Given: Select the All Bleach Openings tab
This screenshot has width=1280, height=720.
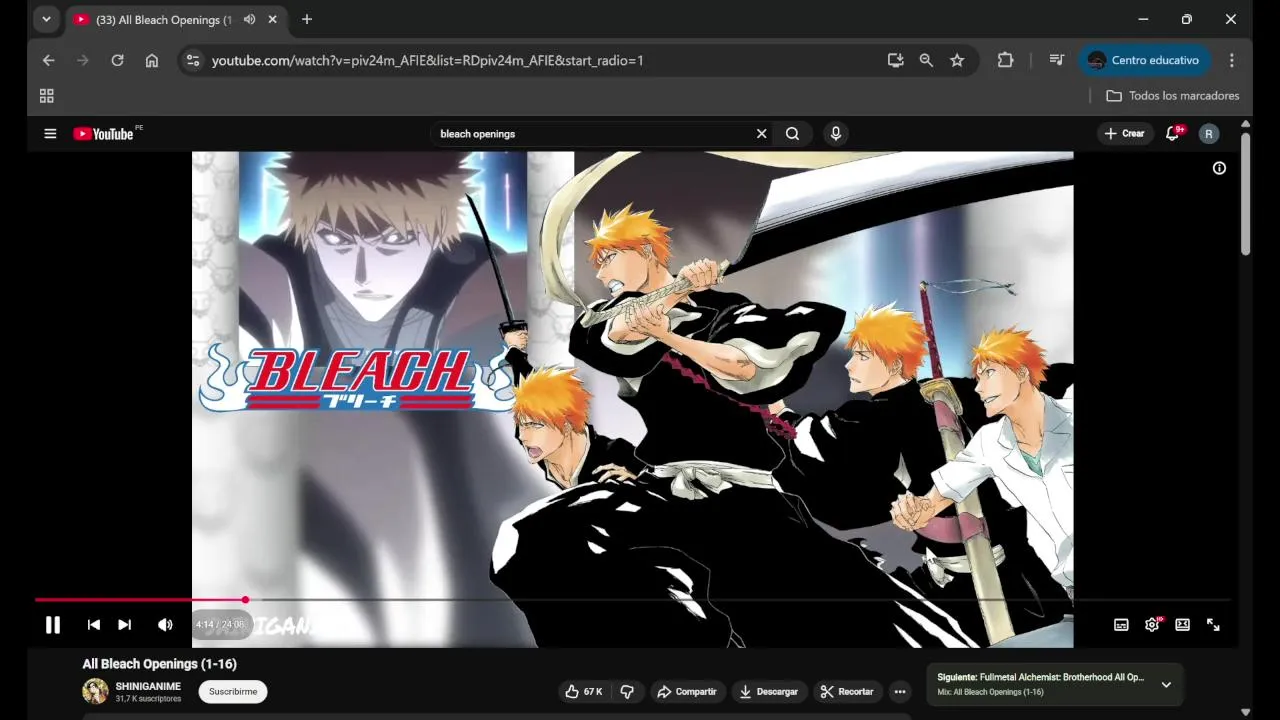Looking at the screenshot, I should [165, 19].
